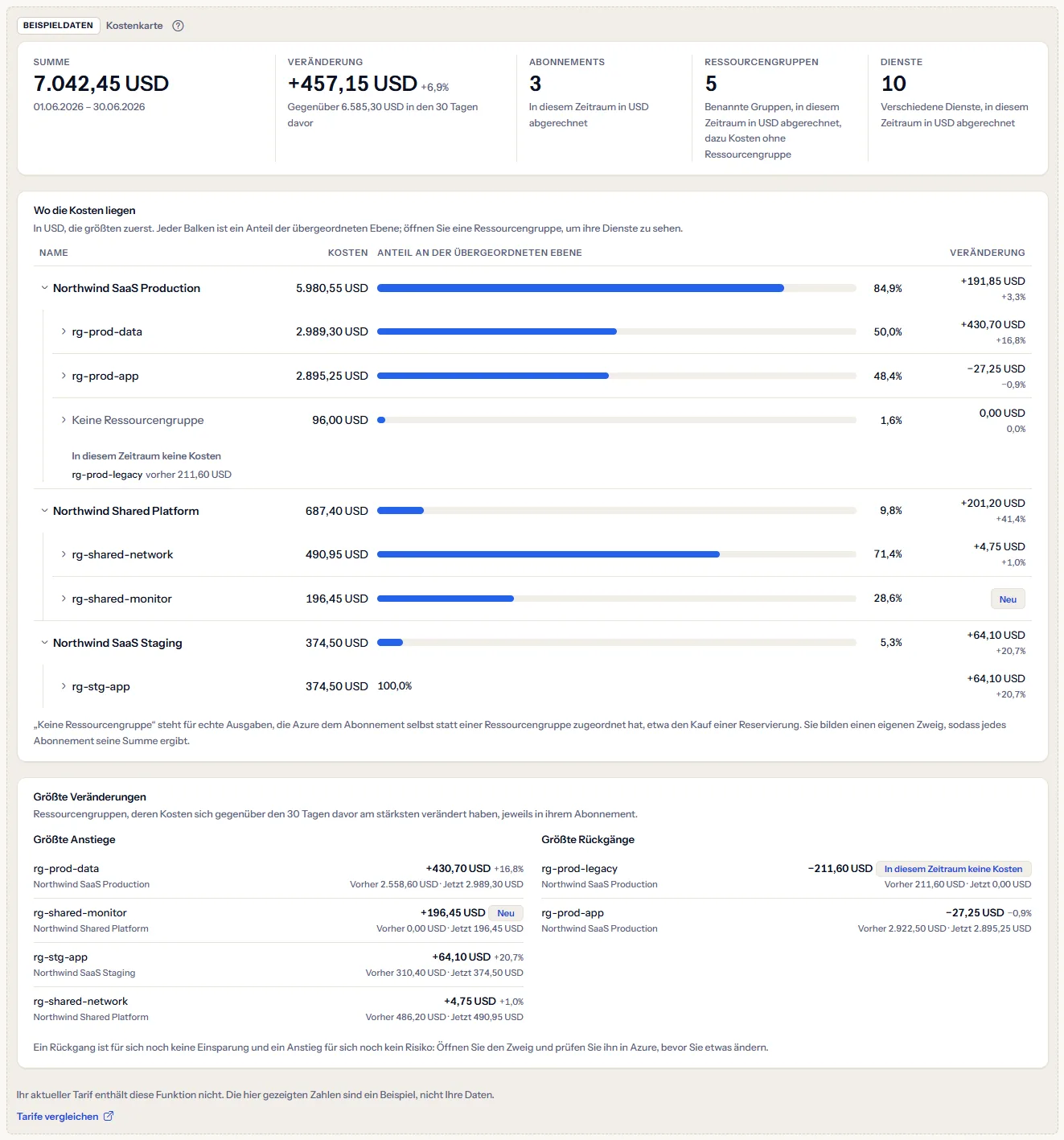Select the 84,9% share value
Image resolution: width=1064 pixels, height=1140 pixels.
[888, 289]
